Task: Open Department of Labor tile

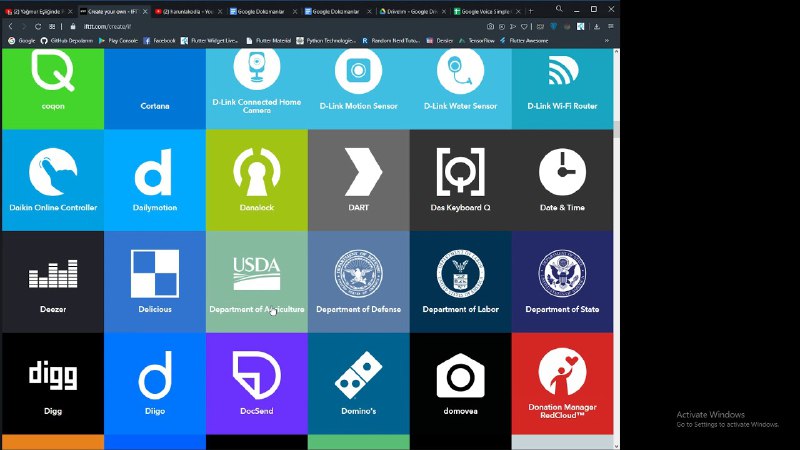Action: pyautogui.click(x=460, y=282)
